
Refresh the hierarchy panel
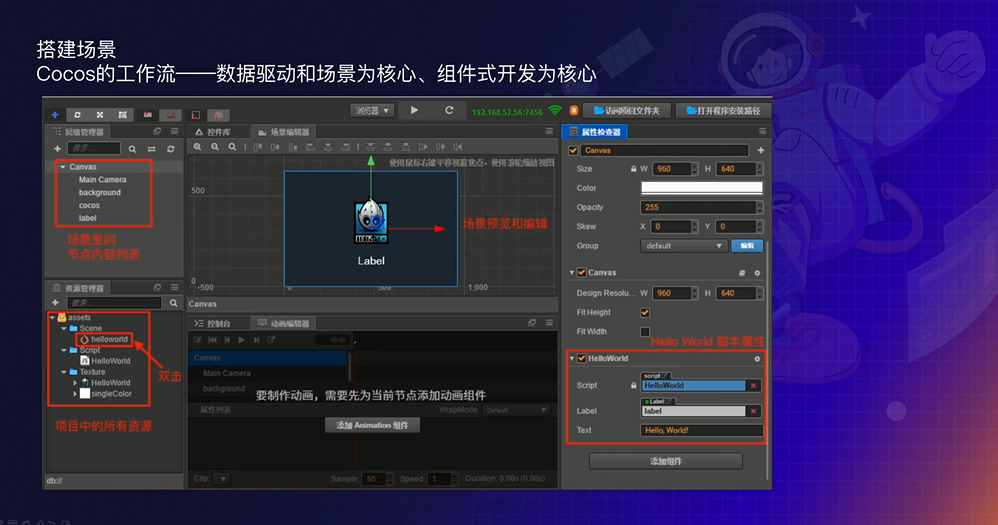point(171,149)
